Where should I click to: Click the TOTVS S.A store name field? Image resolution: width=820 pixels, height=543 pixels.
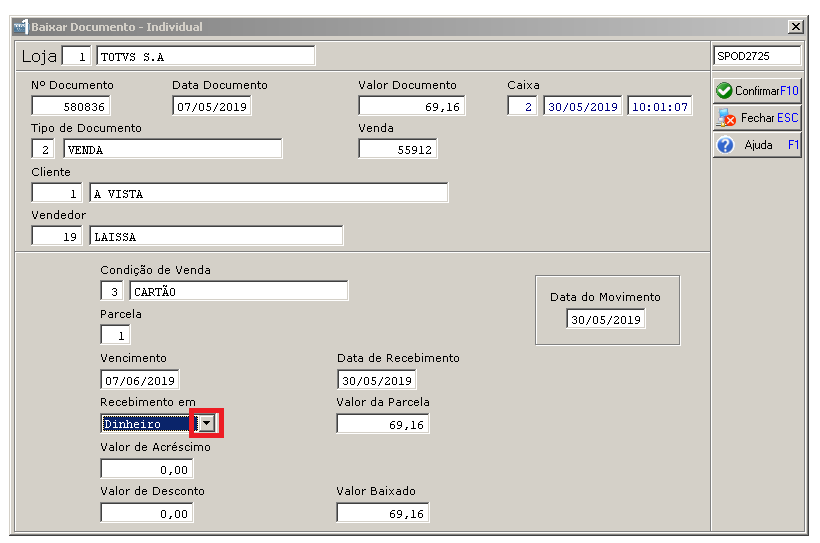pyautogui.click(x=206, y=56)
